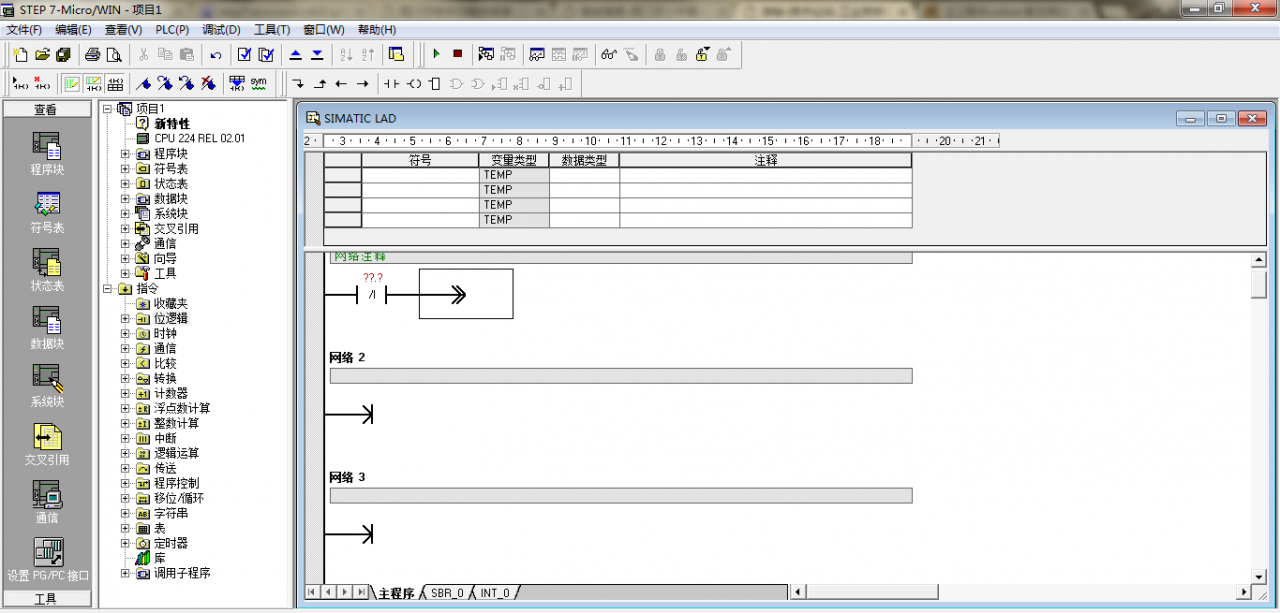Expand the 位逻辑 instruction folder
Viewport: 1280px width, 613px height.
tap(125, 319)
